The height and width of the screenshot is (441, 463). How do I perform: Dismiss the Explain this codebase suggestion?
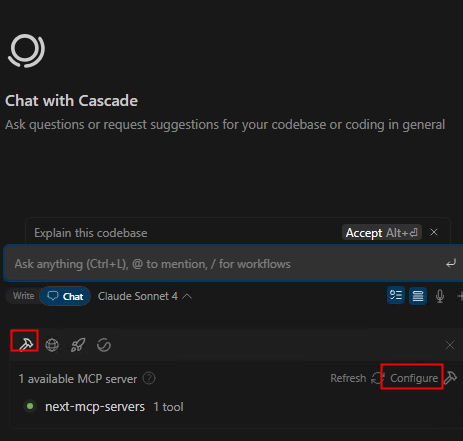(434, 232)
